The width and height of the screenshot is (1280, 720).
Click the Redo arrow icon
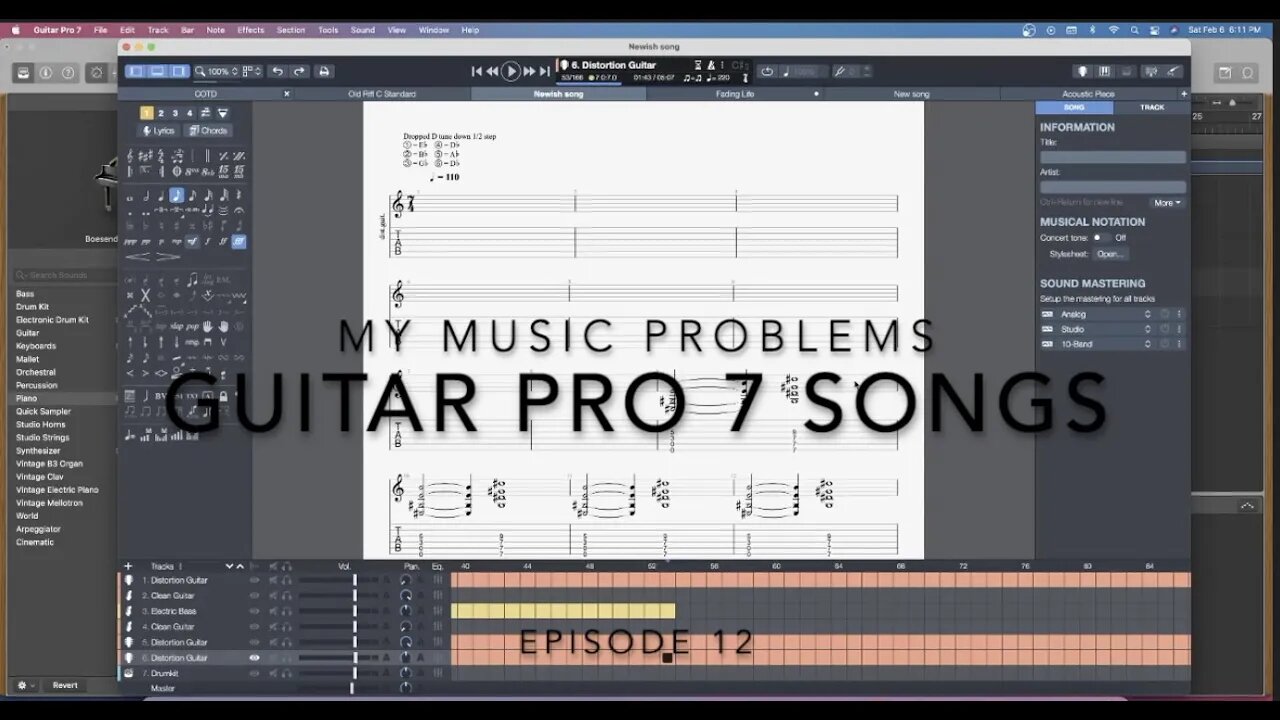(x=299, y=71)
